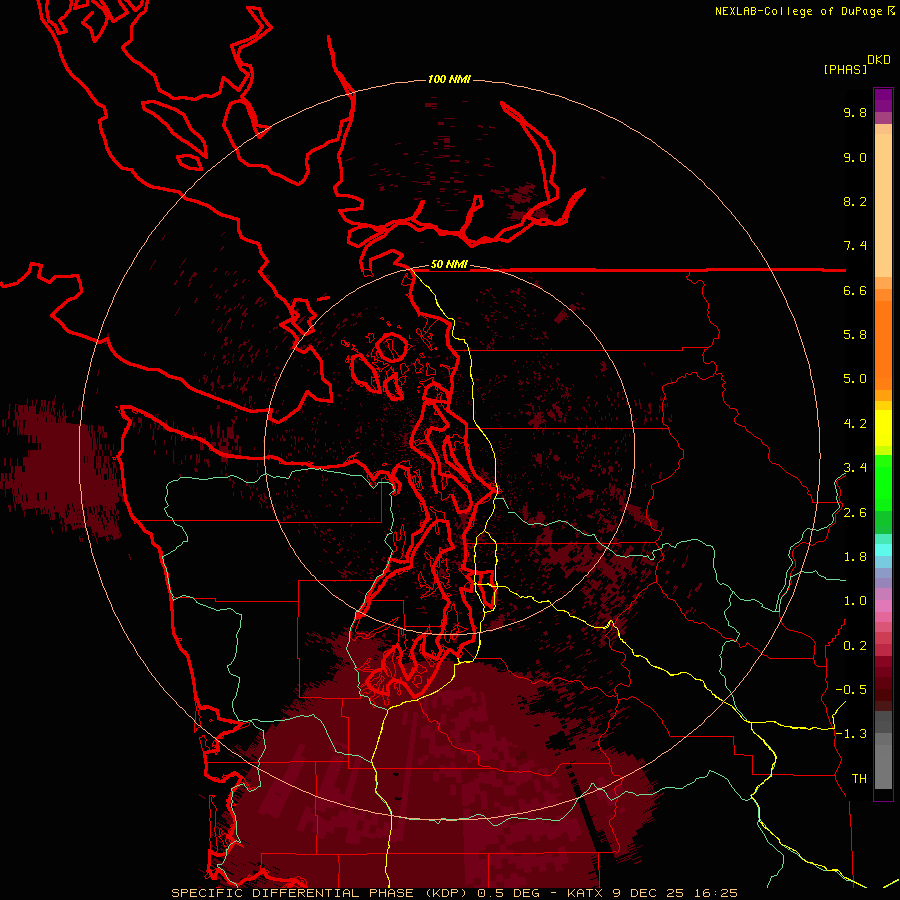Click the 1.0 scale value
Viewport: 900px width, 900px height.
pyautogui.click(x=855, y=601)
